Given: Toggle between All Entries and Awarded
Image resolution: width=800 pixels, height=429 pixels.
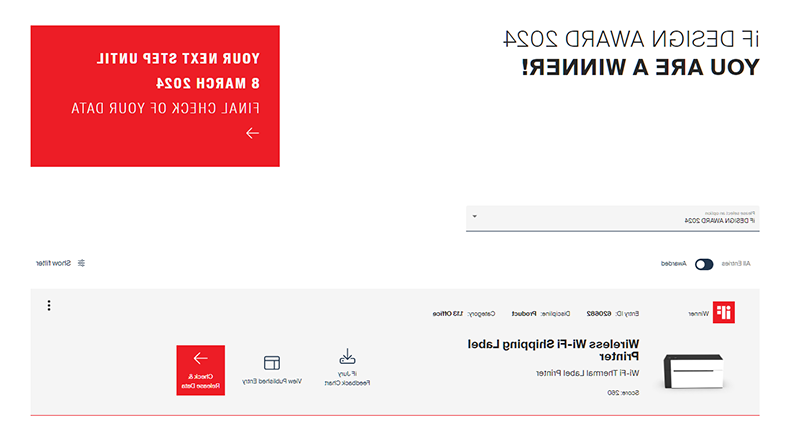Looking at the screenshot, I should pos(704,264).
